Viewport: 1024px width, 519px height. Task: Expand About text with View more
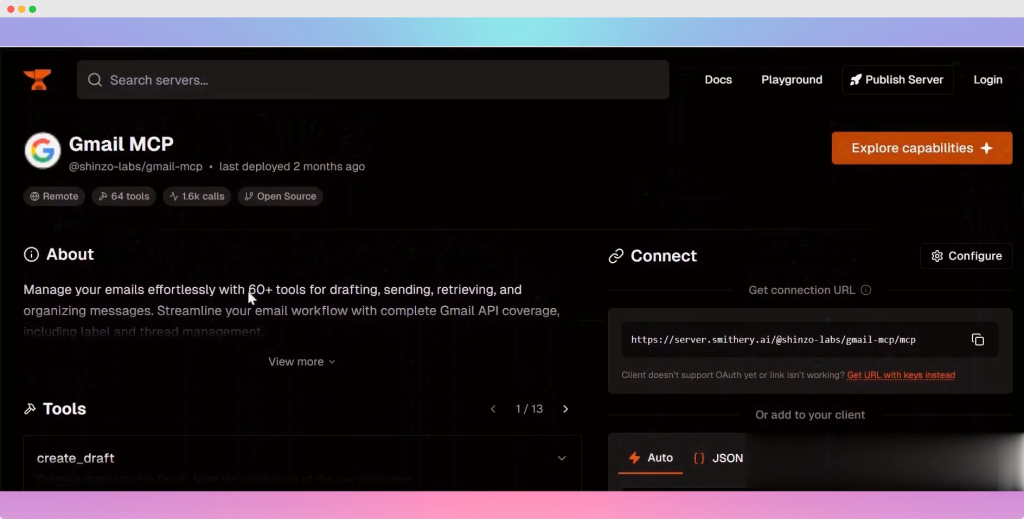(301, 362)
